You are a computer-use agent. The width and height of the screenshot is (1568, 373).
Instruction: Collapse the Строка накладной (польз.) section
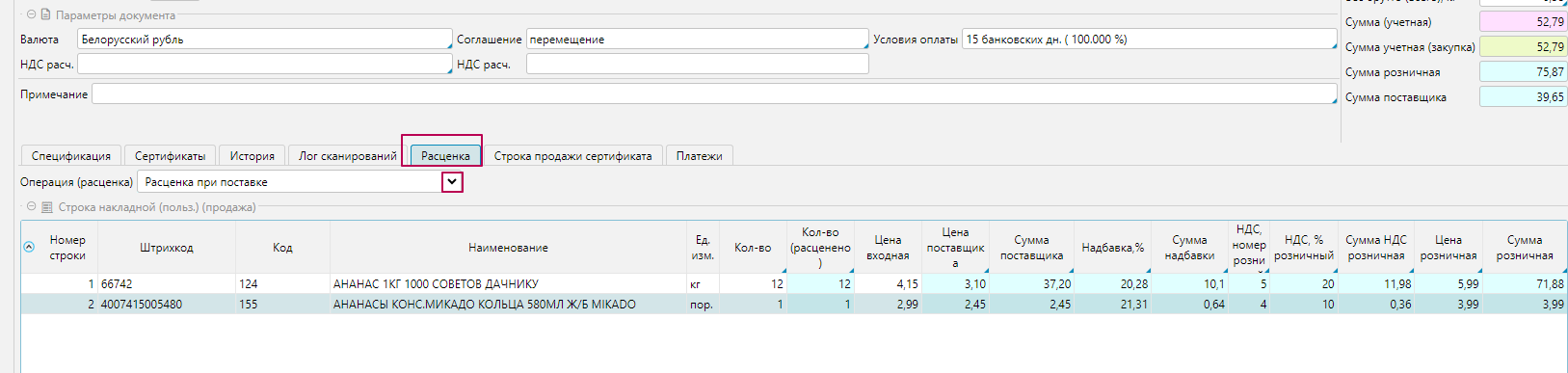coord(32,206)
